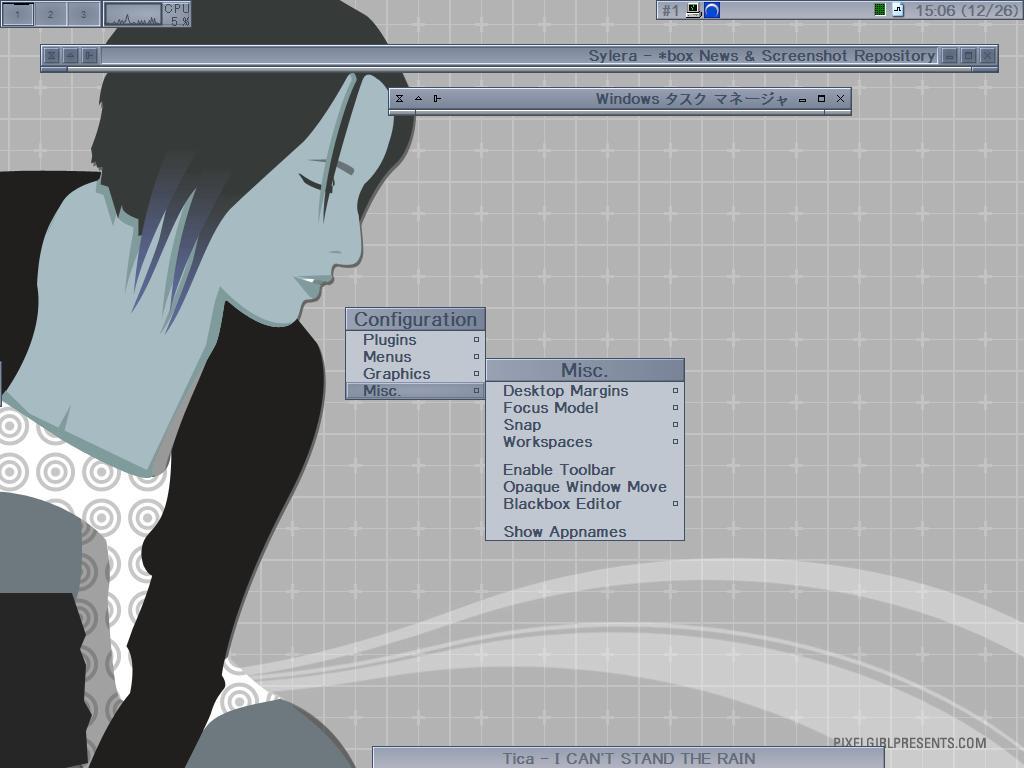Expand the Graphics submenu
The height and width of the screenshot is (768, 1024).
pyautogui.click(x=415, y=374)
